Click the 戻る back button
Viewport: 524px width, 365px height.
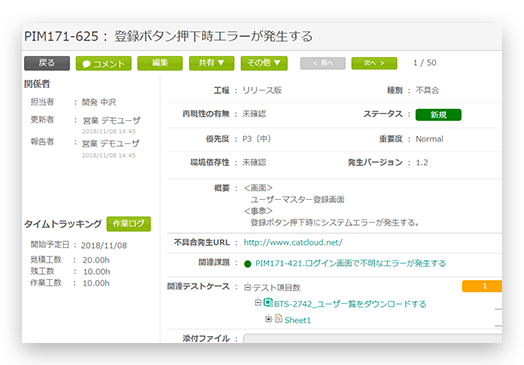click(x=47, y=63)
